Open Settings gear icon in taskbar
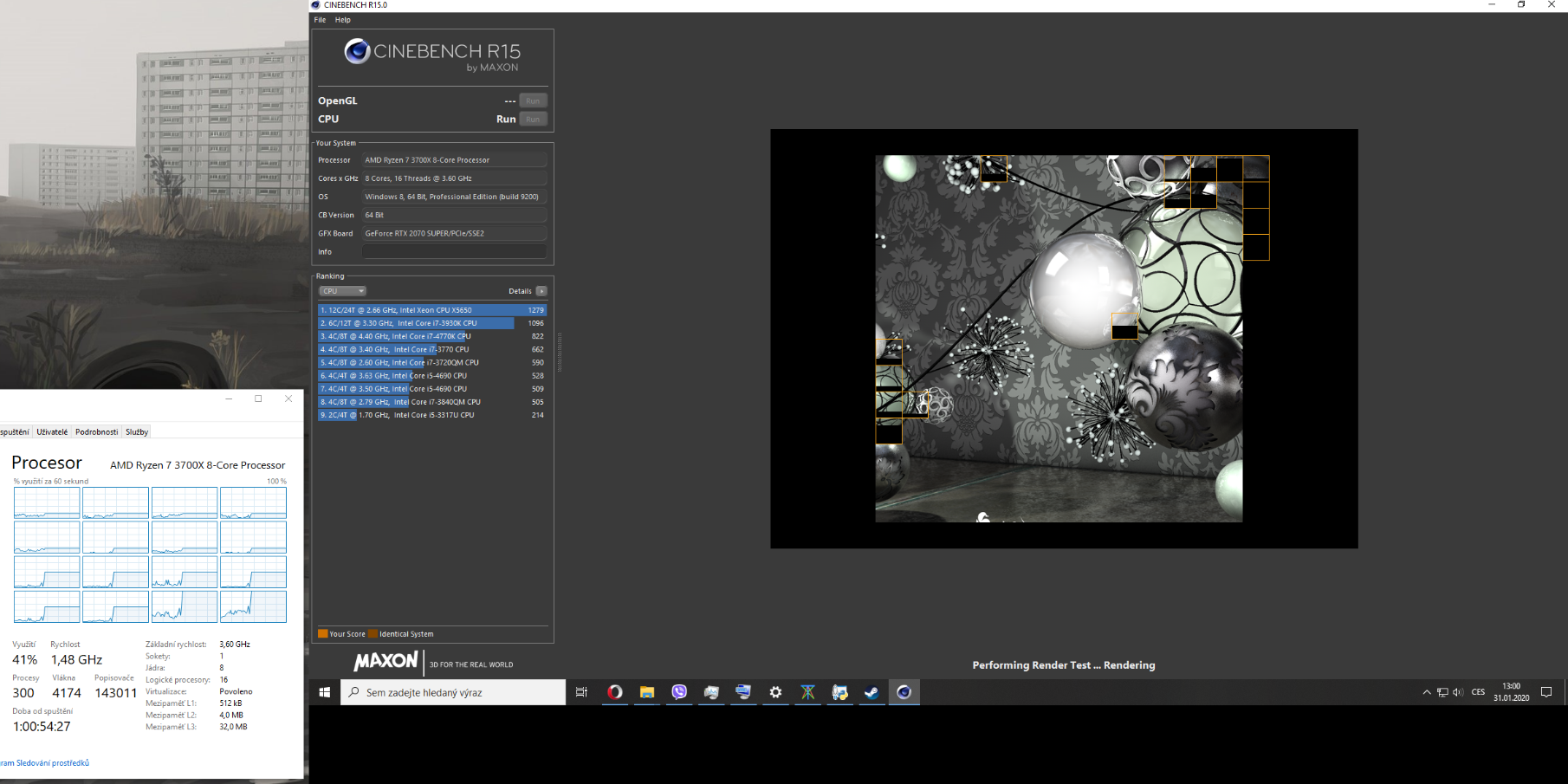 pyautogui.click(x=775, y=692)
